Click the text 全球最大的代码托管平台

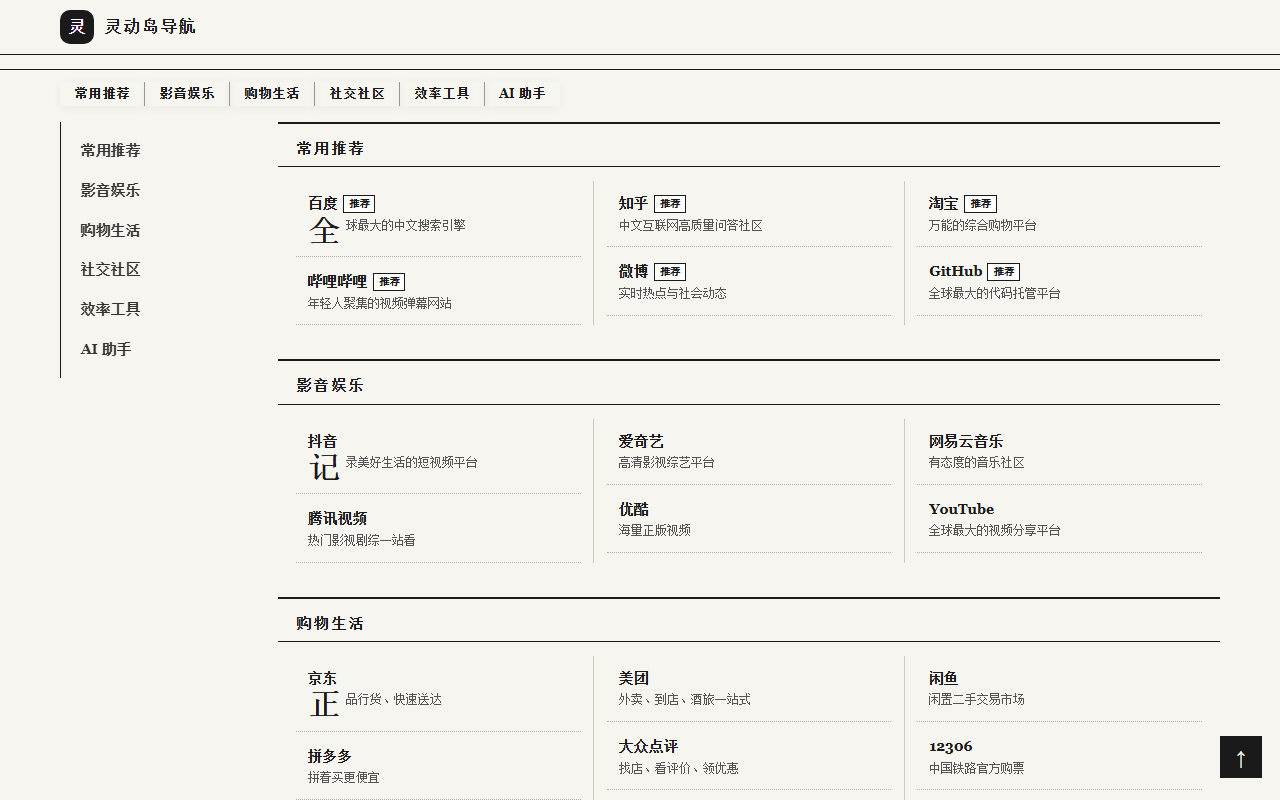click(x=995, y=294)
